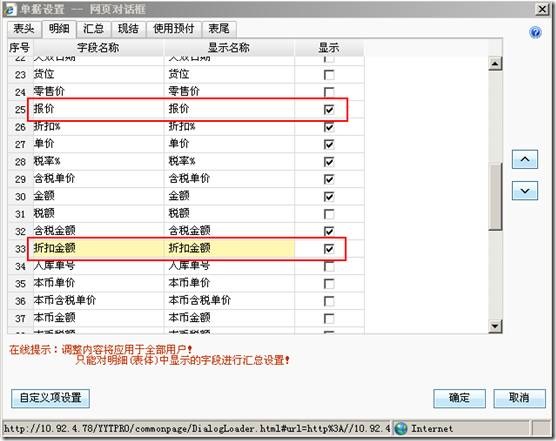
Task: Move selected row up with the up arrow button
Action: coord(525,159)
